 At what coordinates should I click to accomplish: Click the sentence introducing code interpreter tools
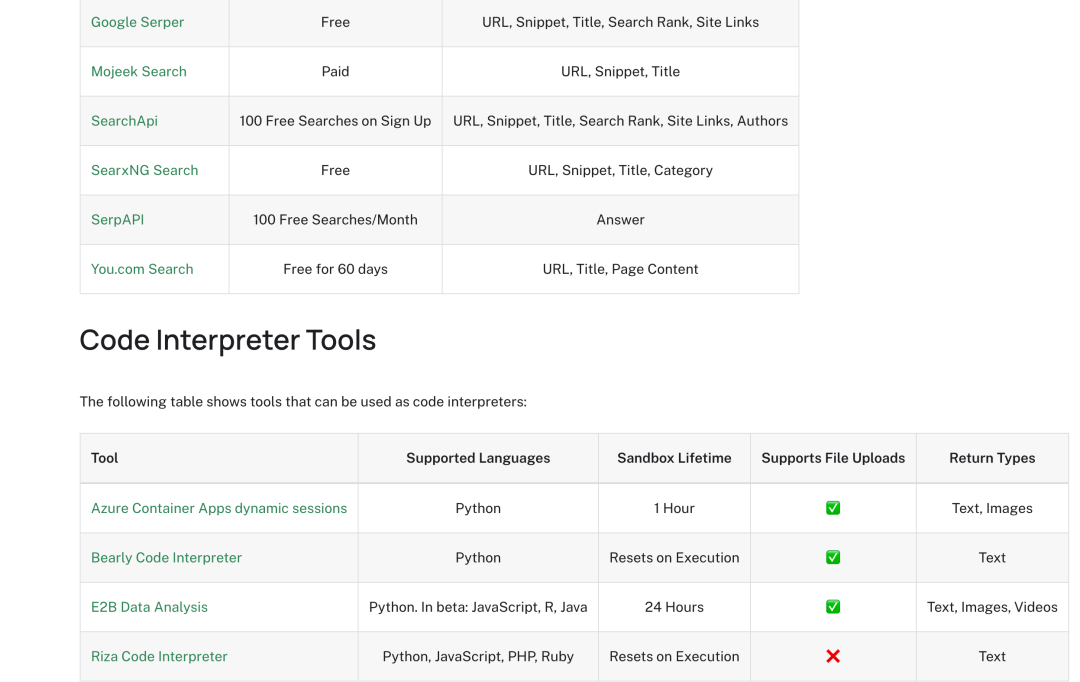(303, 402)
